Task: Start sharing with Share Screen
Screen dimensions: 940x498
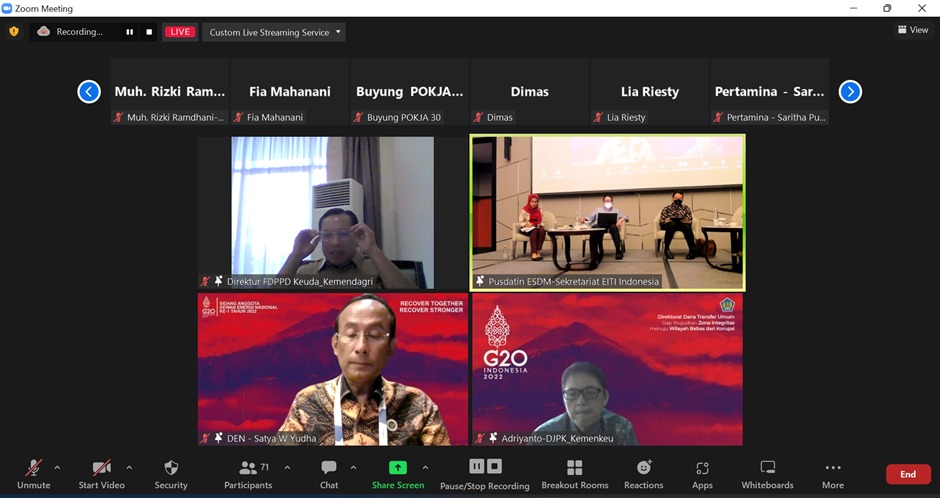Action: (397, 473)
